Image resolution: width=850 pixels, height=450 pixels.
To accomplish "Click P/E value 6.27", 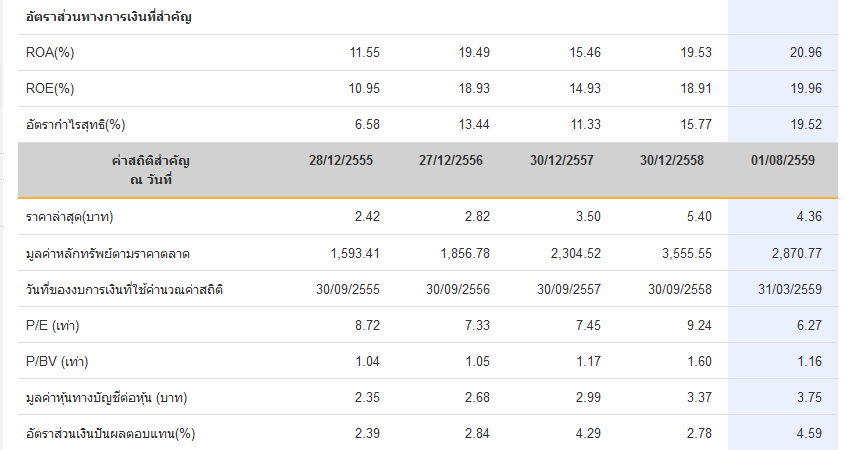I will [x=809, y=325].
